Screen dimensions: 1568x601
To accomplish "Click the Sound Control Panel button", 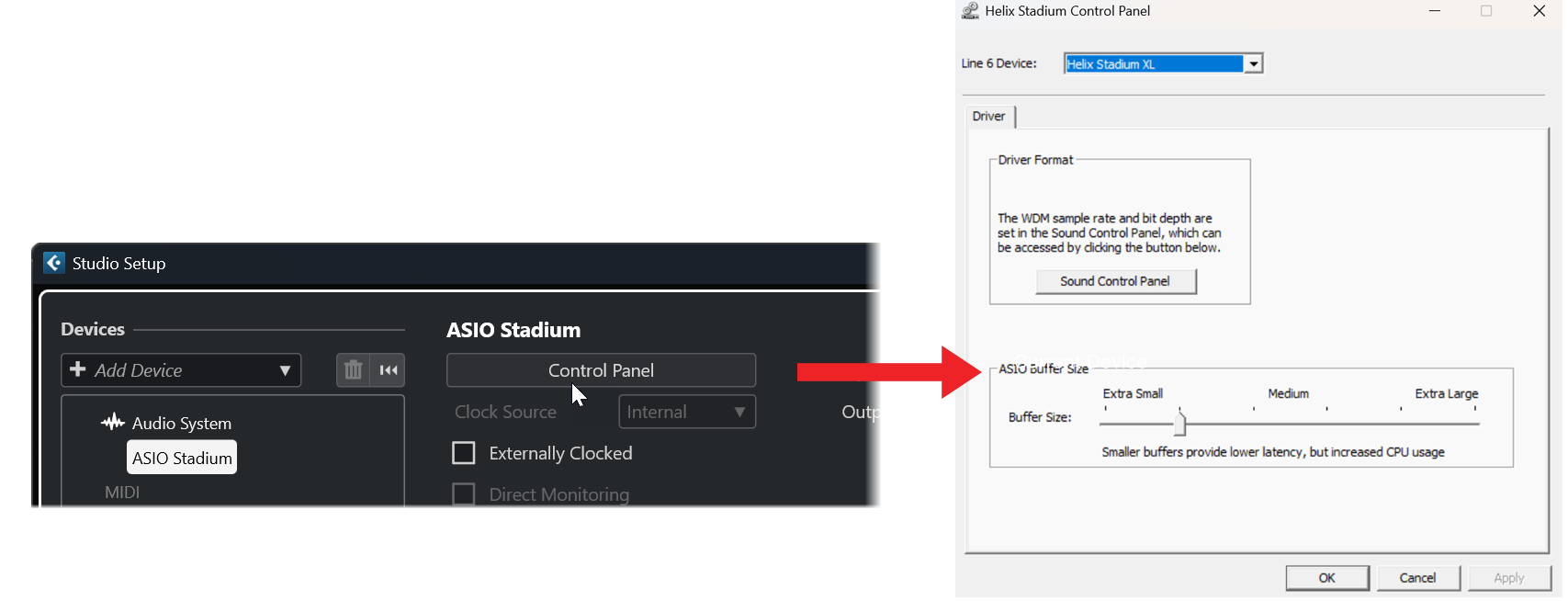I will click(x=1115, y=280).
